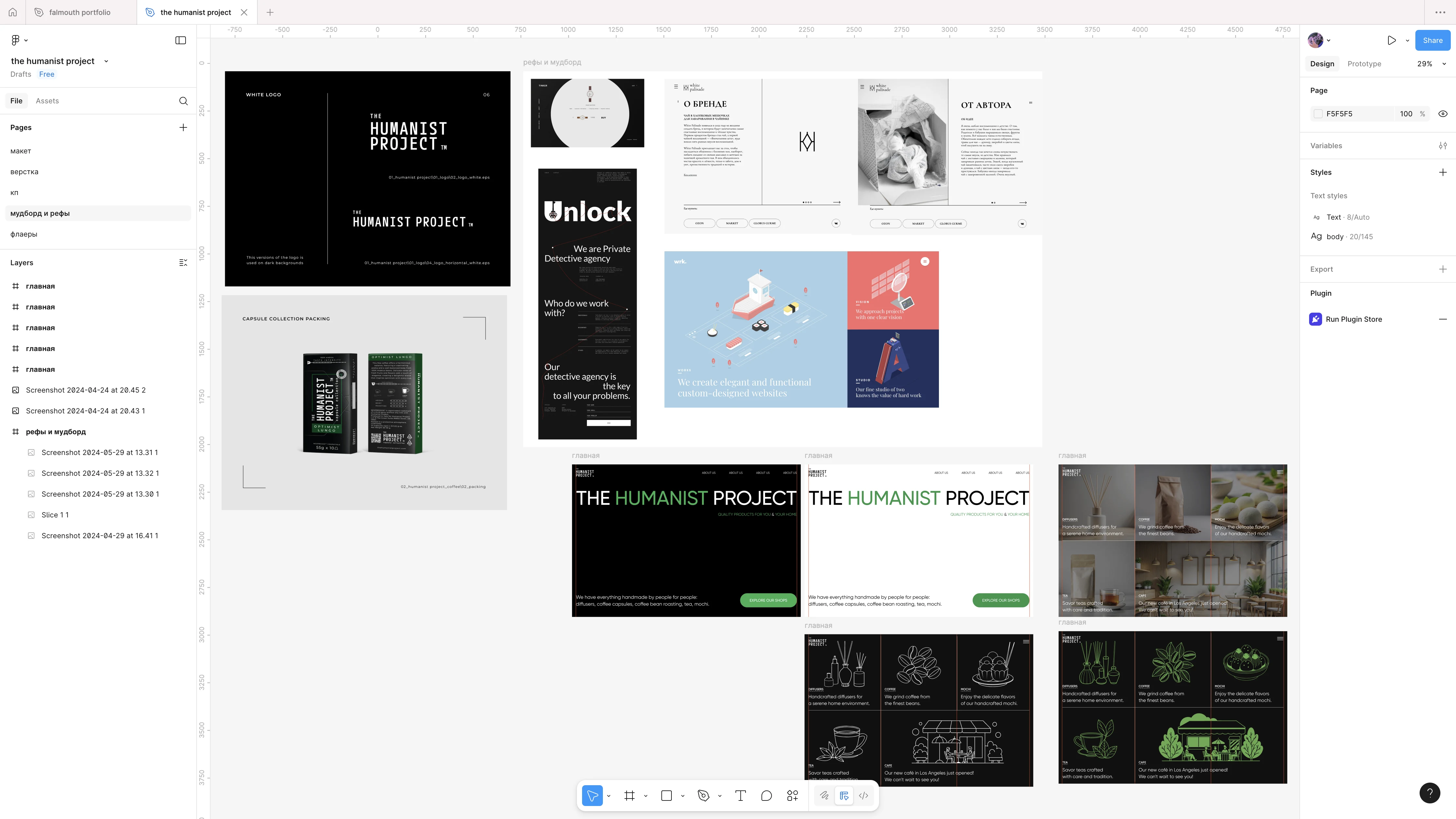
Task: Select the верстка page
Action: pos(98,172)
